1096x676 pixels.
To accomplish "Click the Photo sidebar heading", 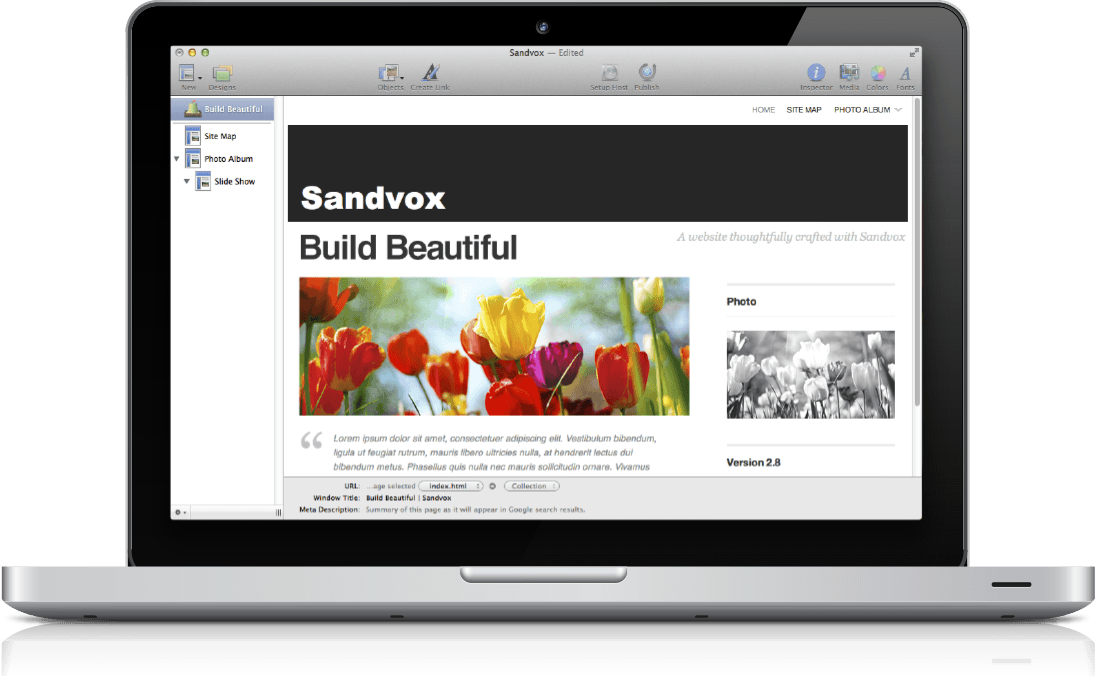I will [x=741, y=301].
